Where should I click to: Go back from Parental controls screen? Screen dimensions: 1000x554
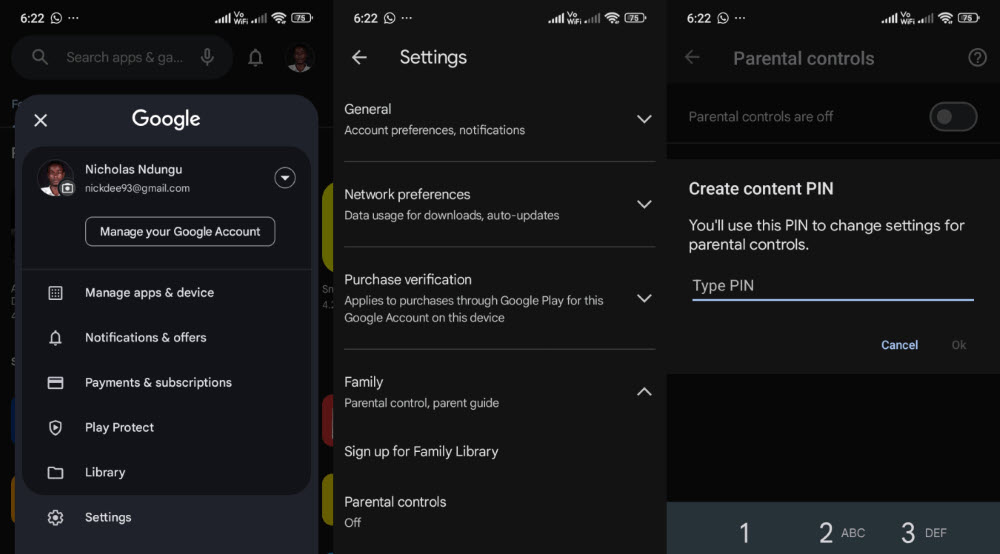point(692,57)
